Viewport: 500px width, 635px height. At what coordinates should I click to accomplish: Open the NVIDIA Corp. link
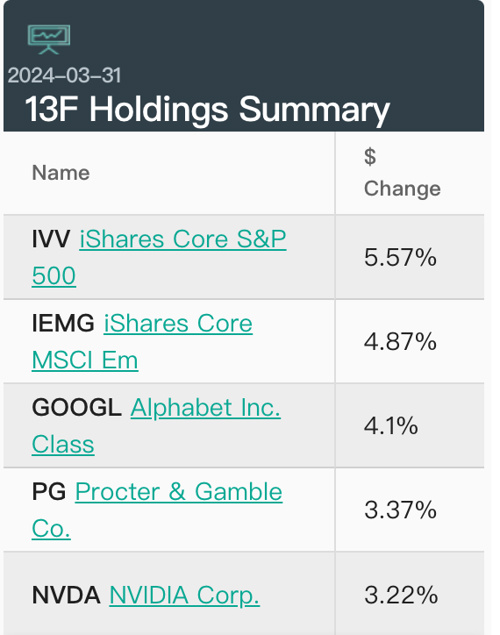click(x=184, y=595)
